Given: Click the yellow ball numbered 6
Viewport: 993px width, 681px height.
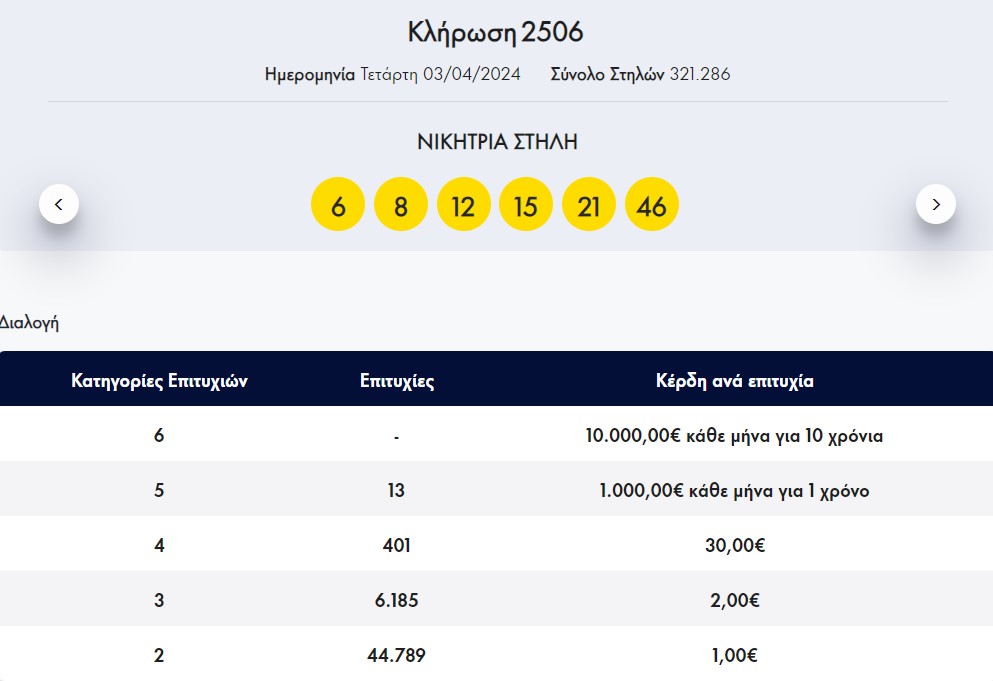Looking at the screenshot, I should click(338, 205).
